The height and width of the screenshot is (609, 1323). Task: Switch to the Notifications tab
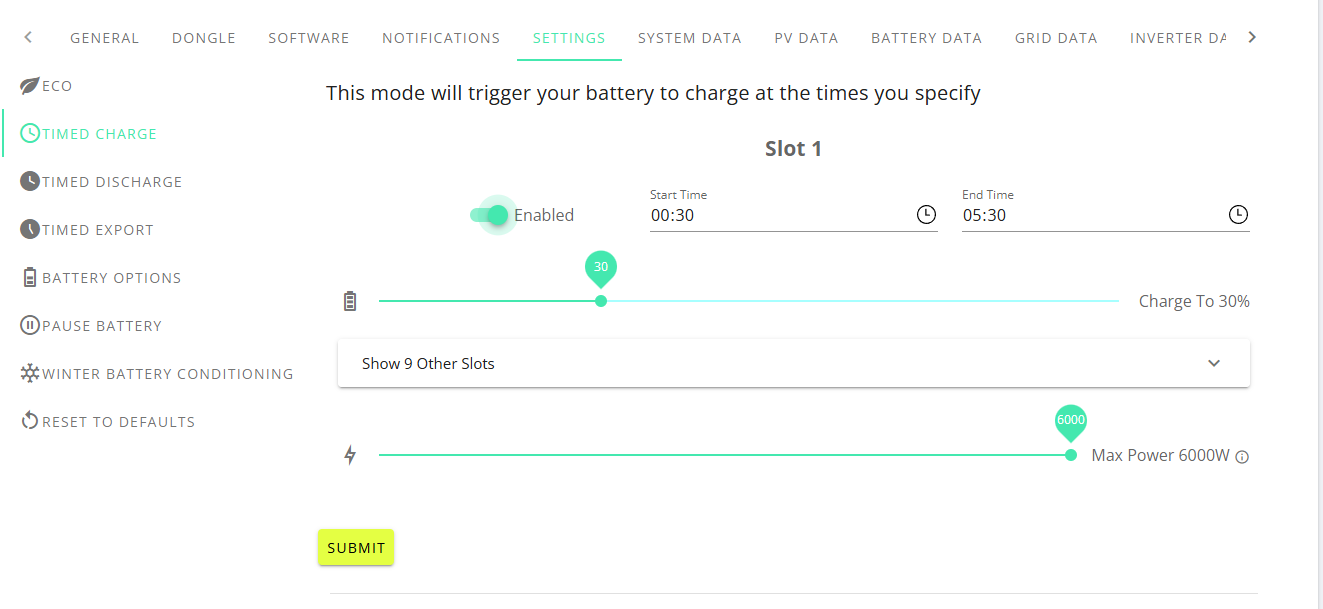pos(441,38)
